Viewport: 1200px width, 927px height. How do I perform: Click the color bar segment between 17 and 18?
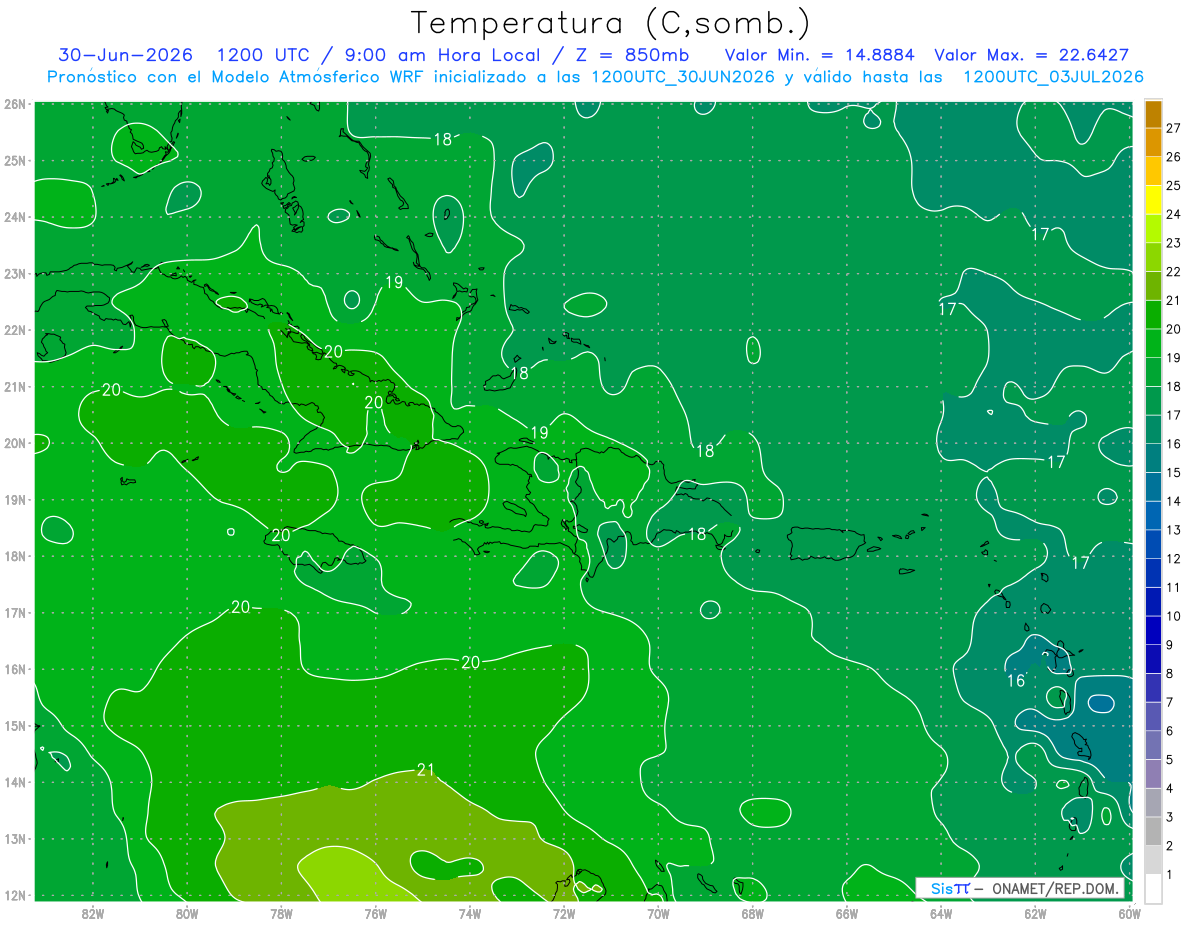point(1153,400)
